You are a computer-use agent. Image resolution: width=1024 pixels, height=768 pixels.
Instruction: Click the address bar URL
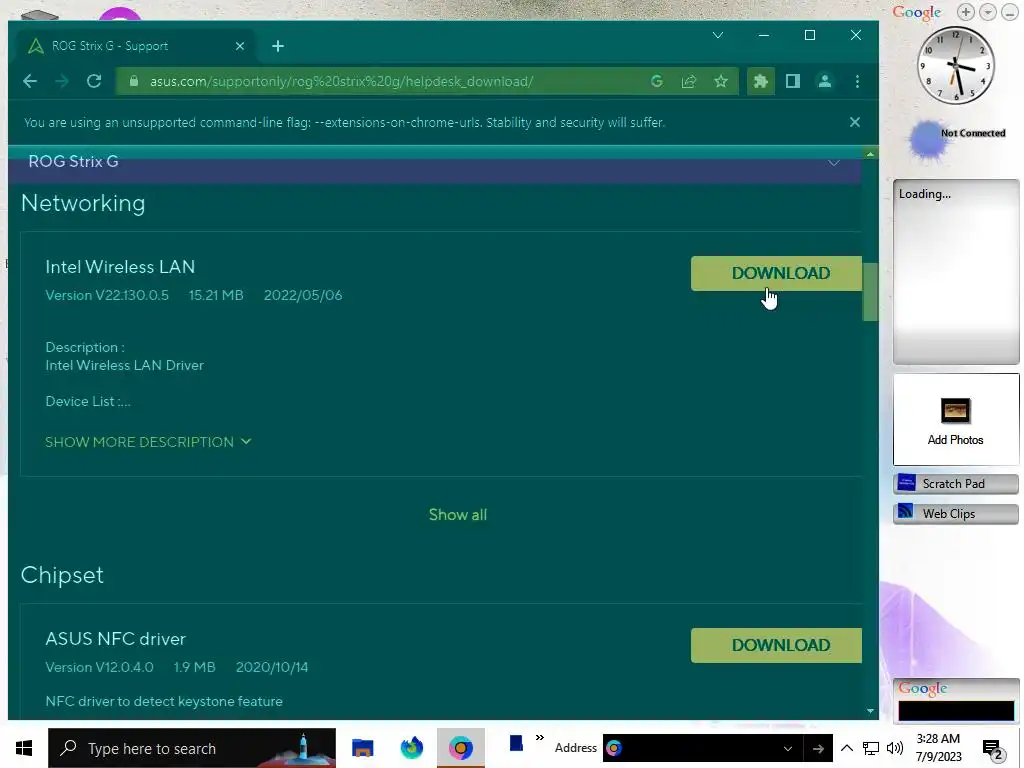click(x=342, y=82)
